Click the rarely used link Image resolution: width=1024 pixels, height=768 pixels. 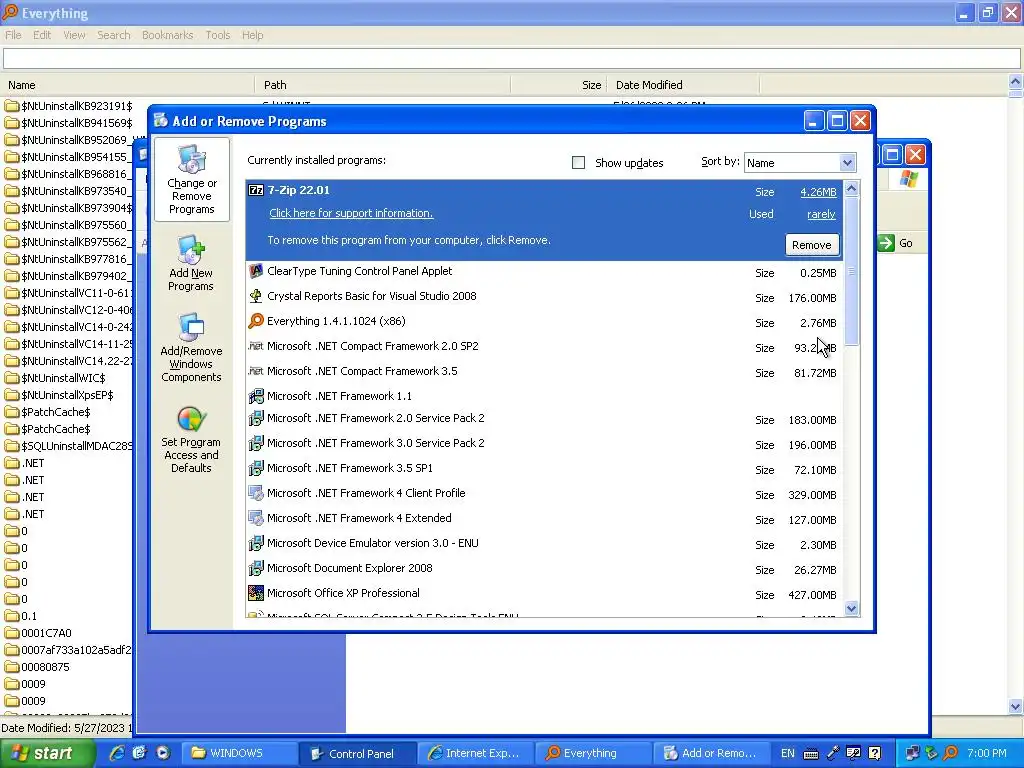tap(821, 214)
